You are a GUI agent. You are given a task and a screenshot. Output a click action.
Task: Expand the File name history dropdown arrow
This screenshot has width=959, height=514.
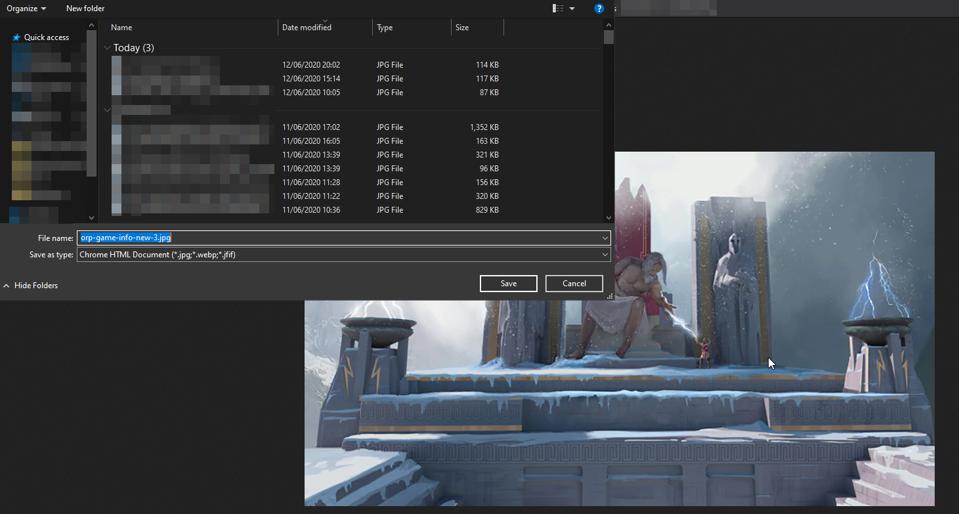(x=604, y=238)
